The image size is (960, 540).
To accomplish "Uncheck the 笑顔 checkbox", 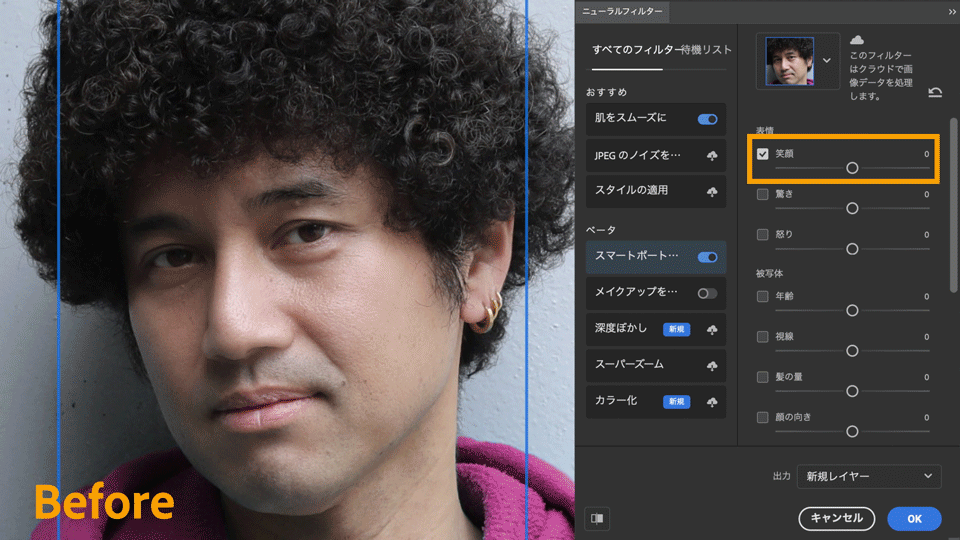I will coord(762,154).
